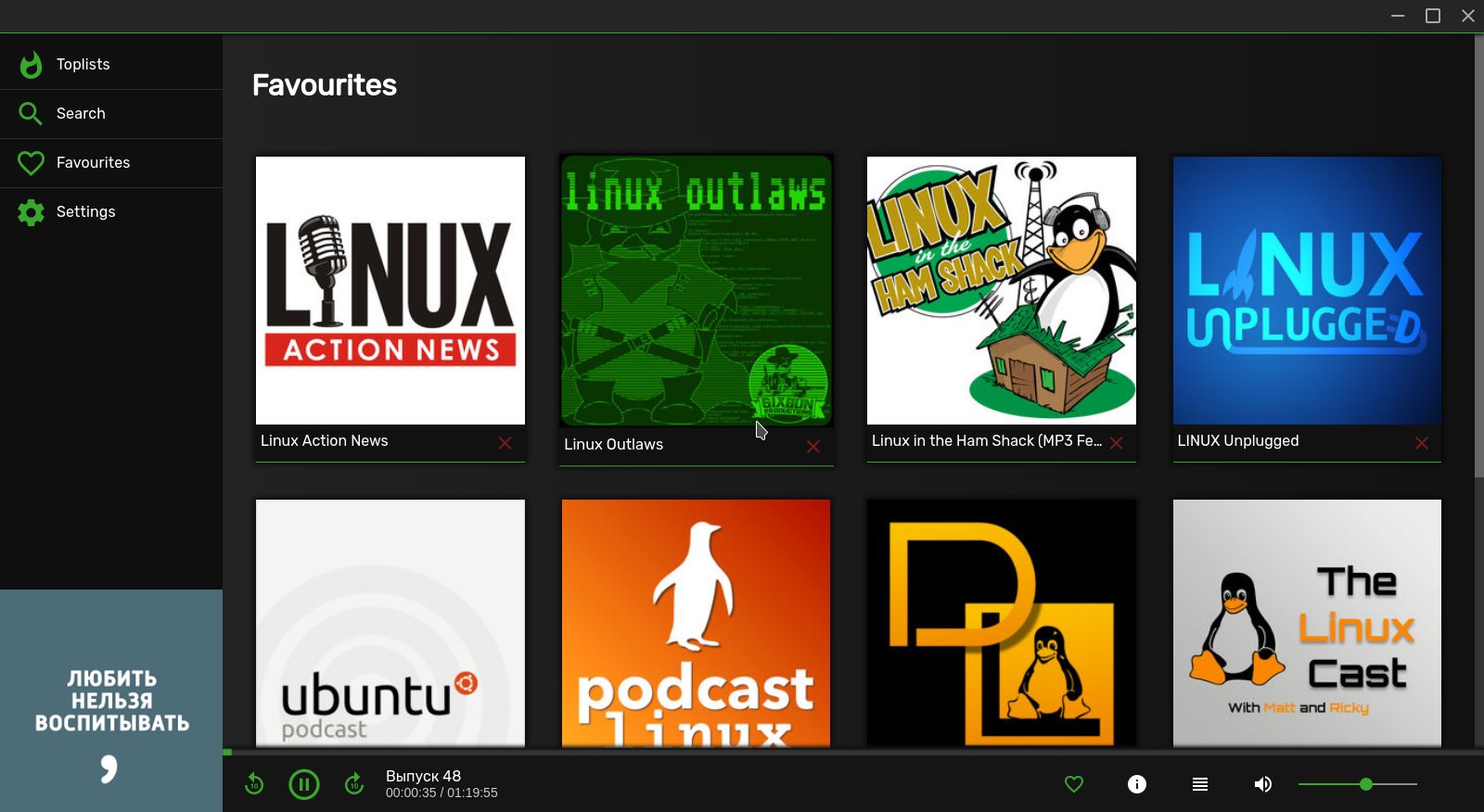Click the now-playing cover art in sidebar
Viewport: 1484px width, 812px height.
point(111,701)
